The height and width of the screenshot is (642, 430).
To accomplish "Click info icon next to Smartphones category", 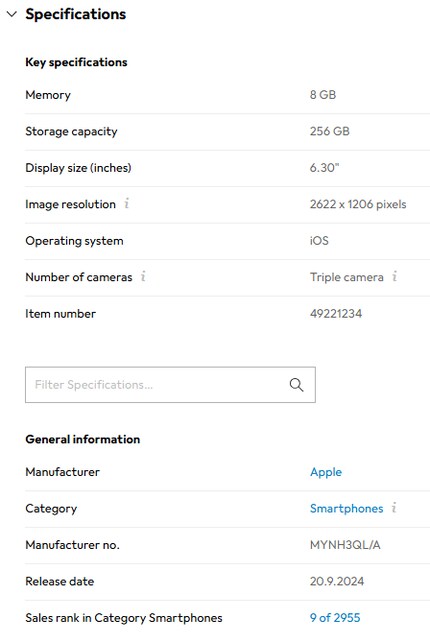I will point(394,508).
